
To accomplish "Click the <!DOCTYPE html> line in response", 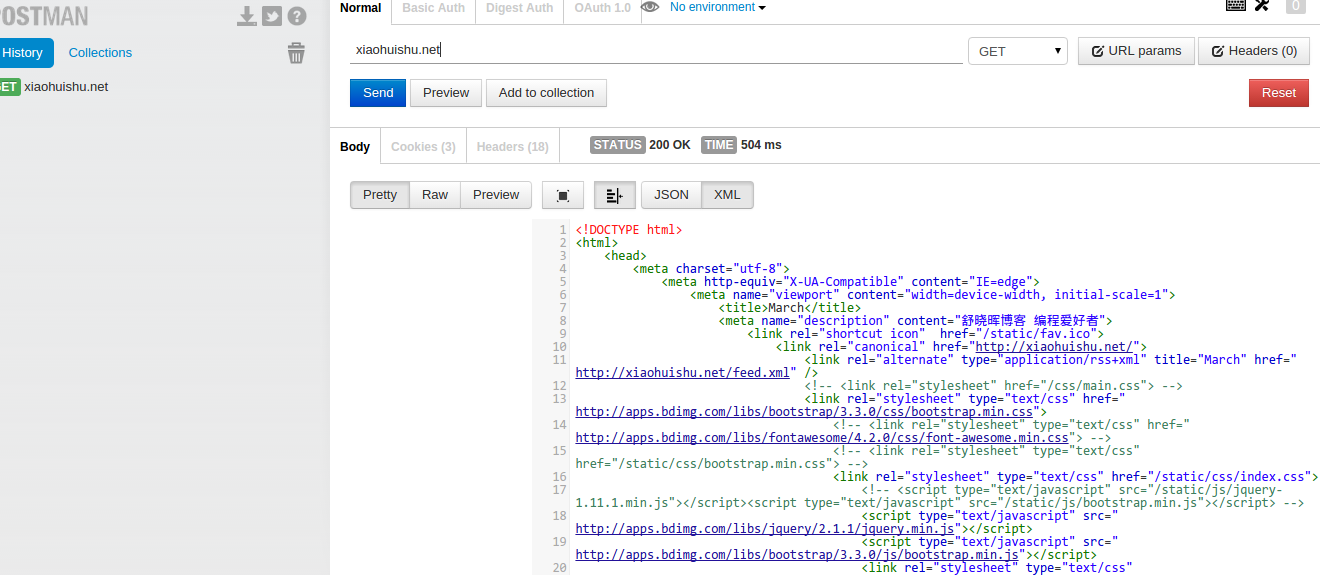I will (629, 230).
